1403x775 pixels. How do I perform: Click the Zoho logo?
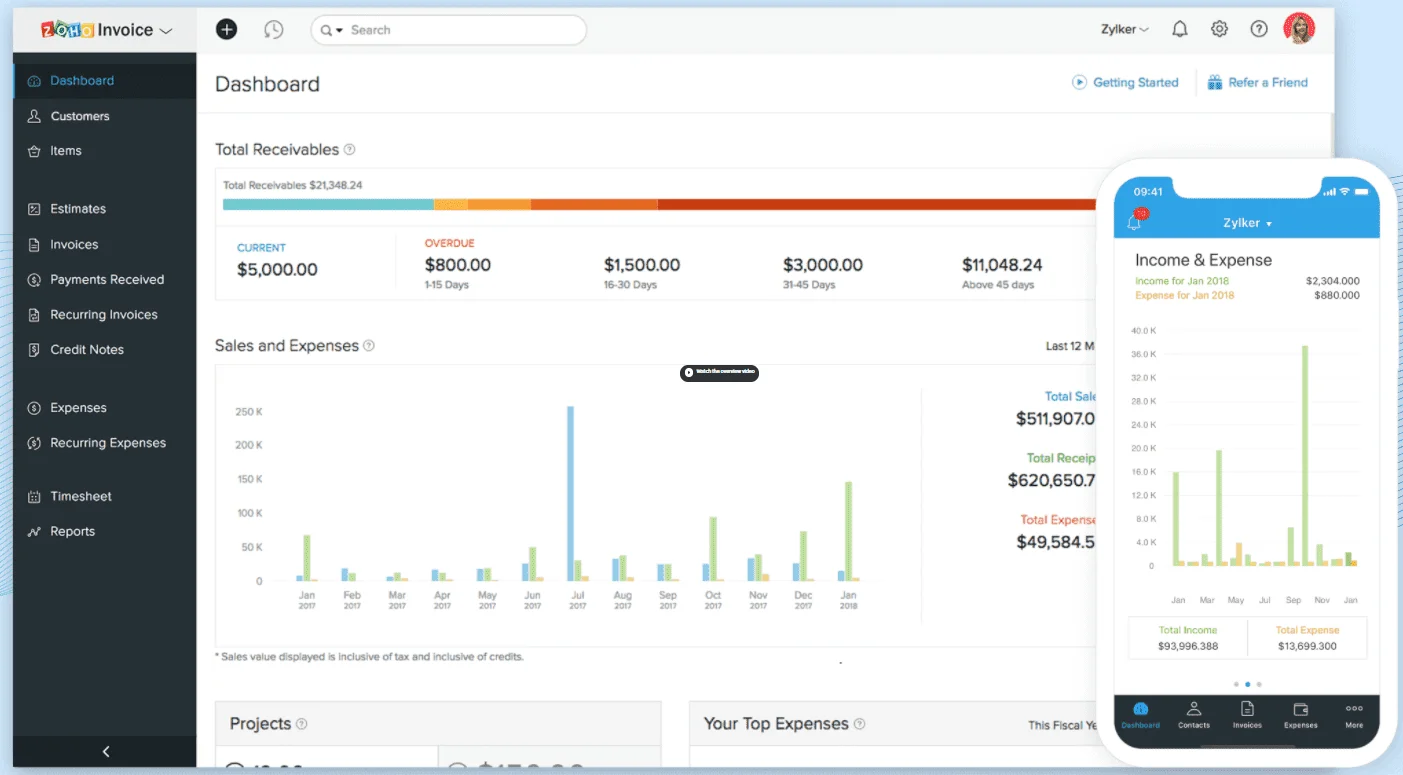click(x=67, y=30)
